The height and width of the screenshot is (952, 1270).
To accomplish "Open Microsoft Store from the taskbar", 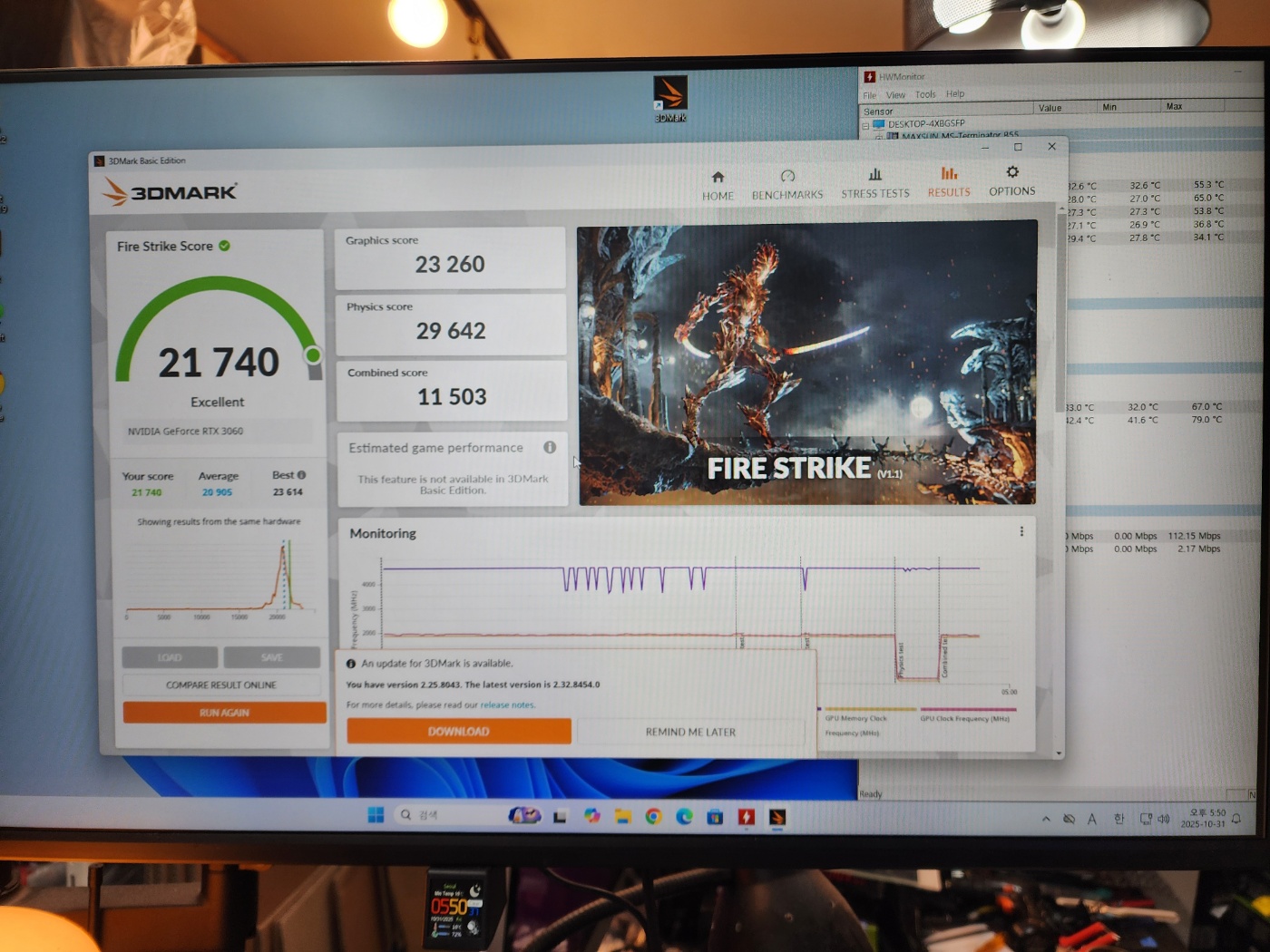I will tap(715, 817).
